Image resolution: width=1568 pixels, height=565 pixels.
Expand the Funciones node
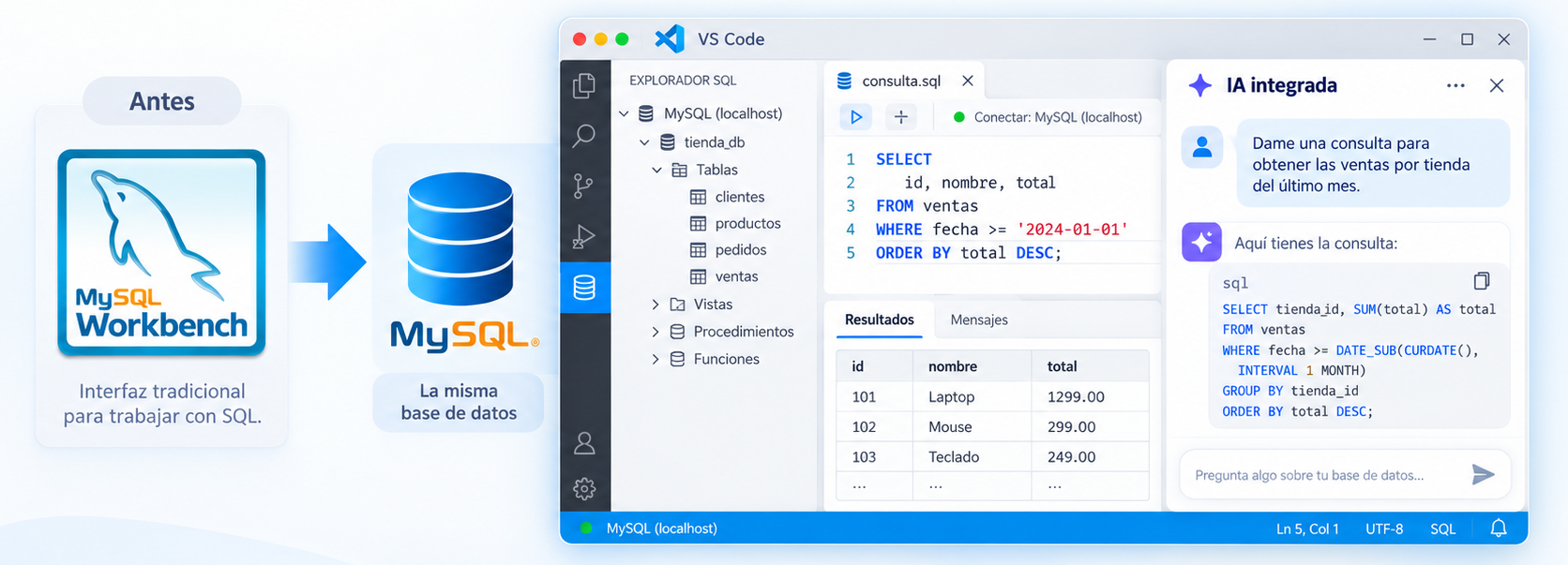point(656,359)
